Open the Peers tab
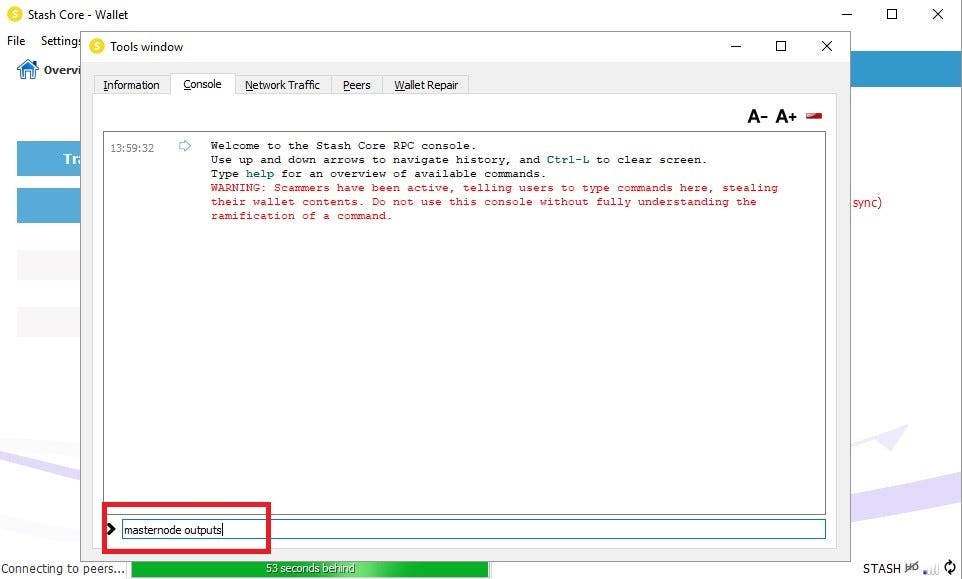 coord(356,85)
